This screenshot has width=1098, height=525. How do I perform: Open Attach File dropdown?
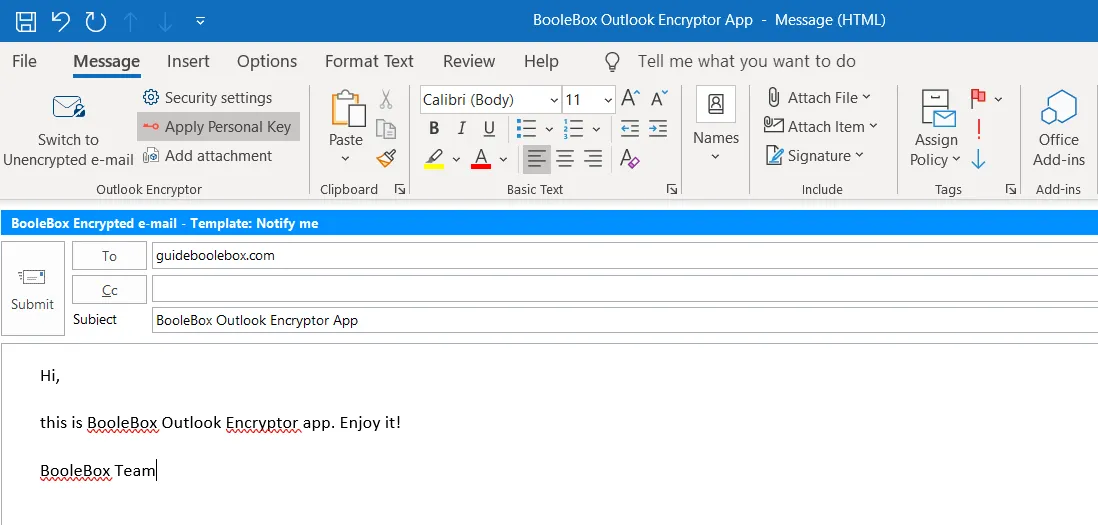click(x=819, y=98)
